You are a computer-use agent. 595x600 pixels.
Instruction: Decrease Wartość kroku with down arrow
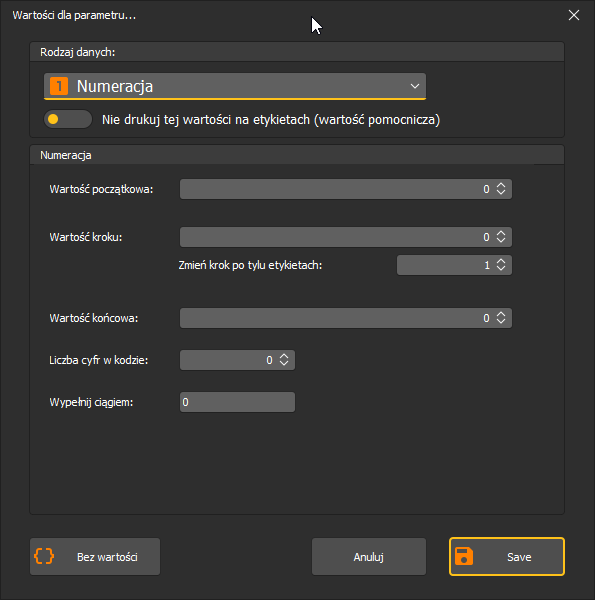[x=501, y=240]
